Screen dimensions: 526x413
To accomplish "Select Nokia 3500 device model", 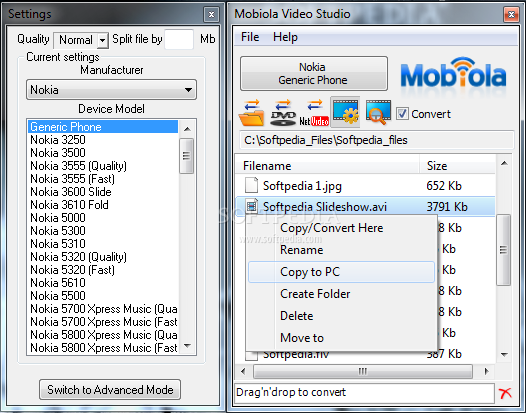I will tap(103, 153).
